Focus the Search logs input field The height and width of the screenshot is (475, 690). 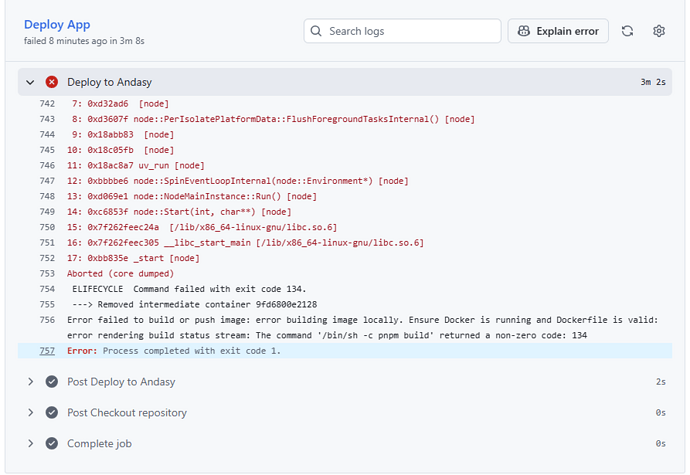point(410,31)
